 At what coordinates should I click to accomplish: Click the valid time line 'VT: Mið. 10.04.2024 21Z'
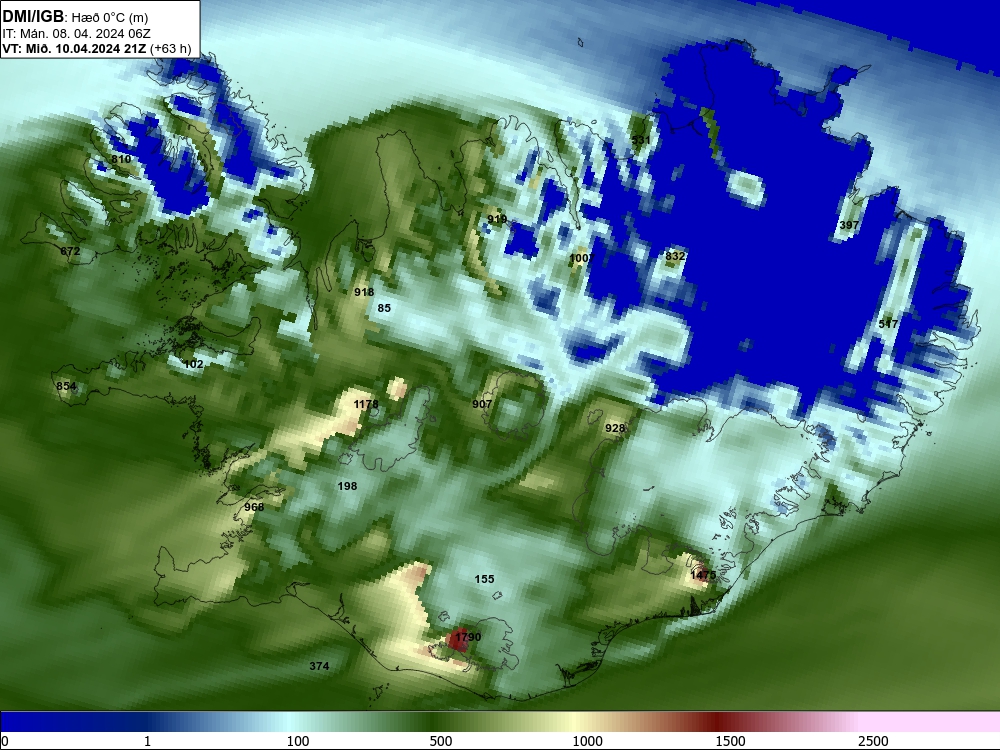74,48
